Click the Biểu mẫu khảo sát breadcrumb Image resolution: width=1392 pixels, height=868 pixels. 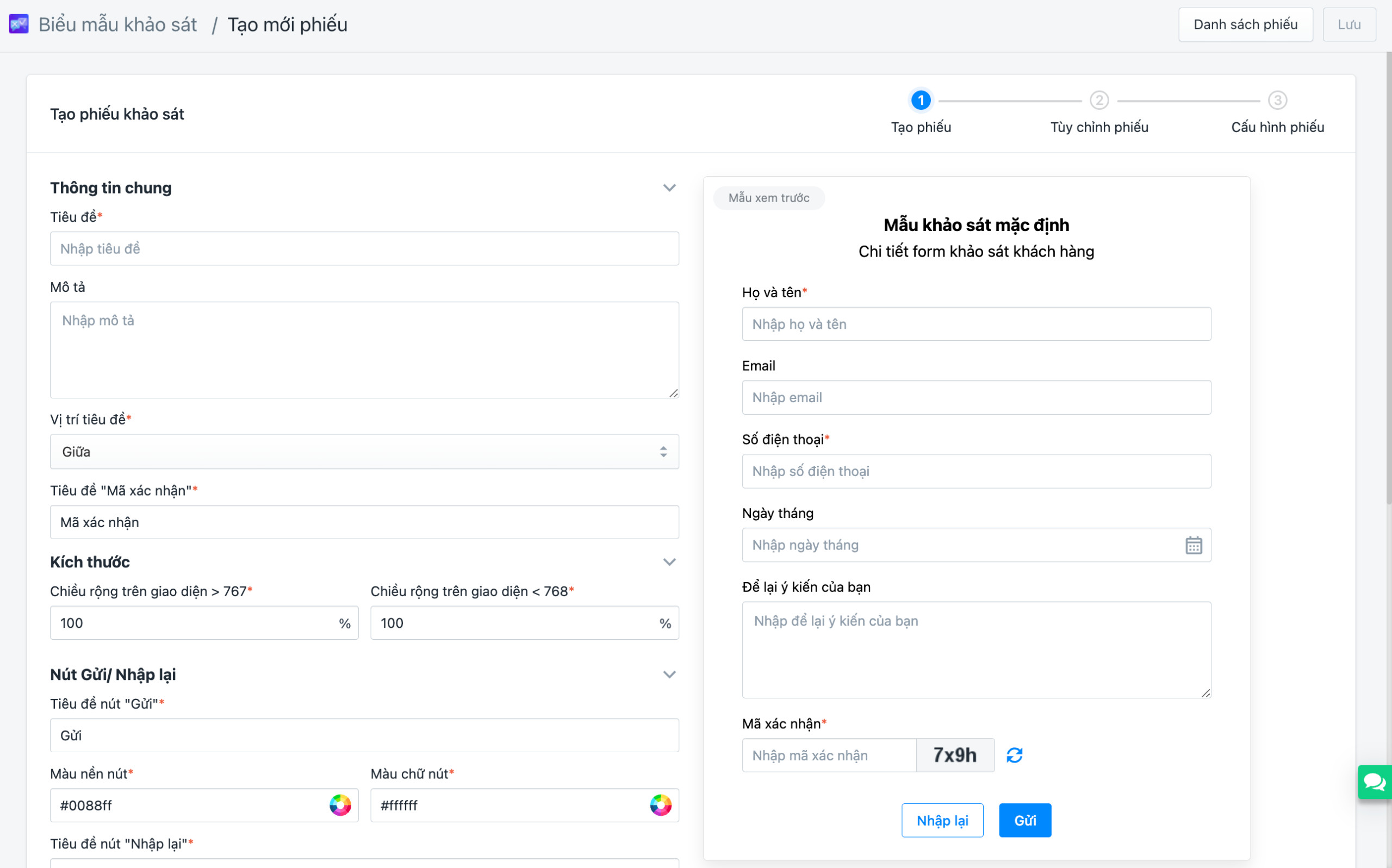[118, 24]
